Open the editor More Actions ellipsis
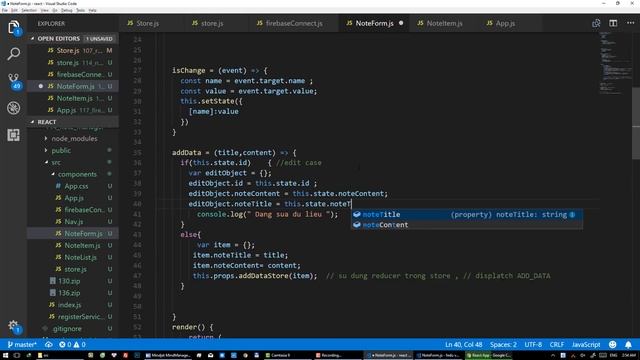The height and width of the screenshot is (360, 640). (x=630, y=23)
